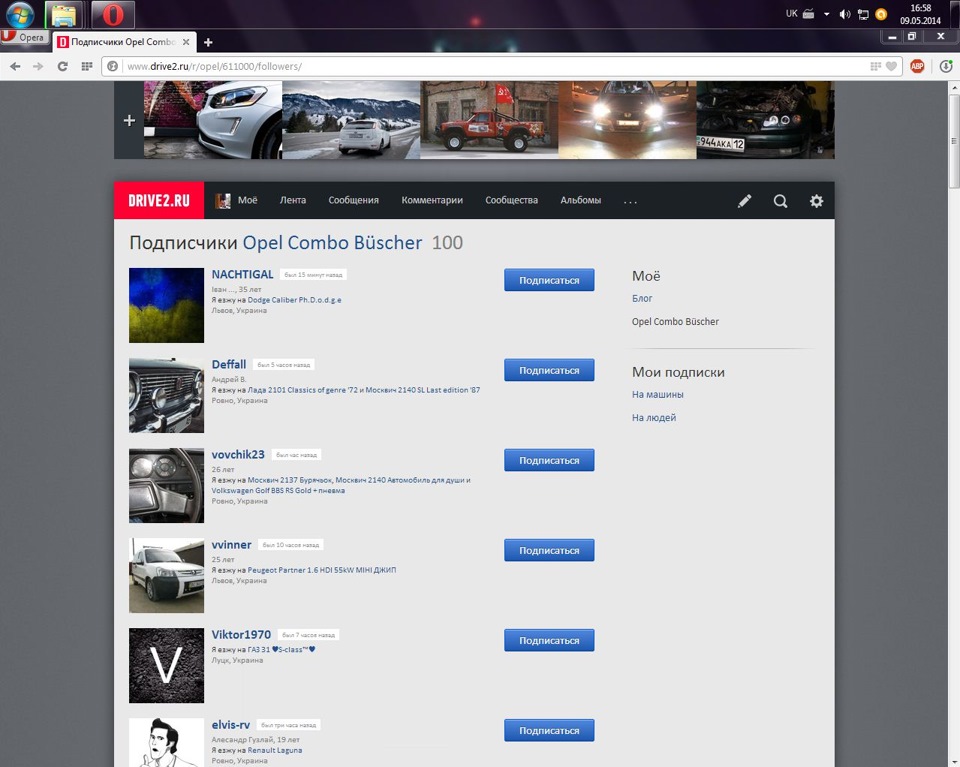Open the Блог sidebar link

(642, 298)
